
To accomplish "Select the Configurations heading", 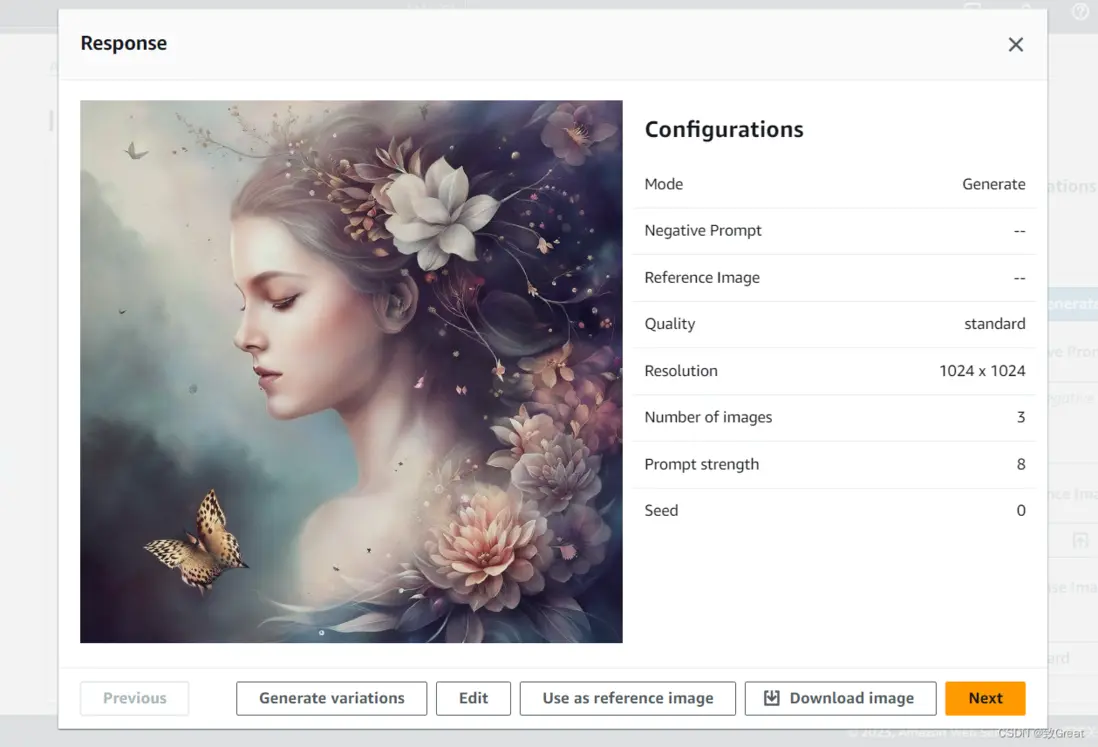I will (x=724, y=130).
